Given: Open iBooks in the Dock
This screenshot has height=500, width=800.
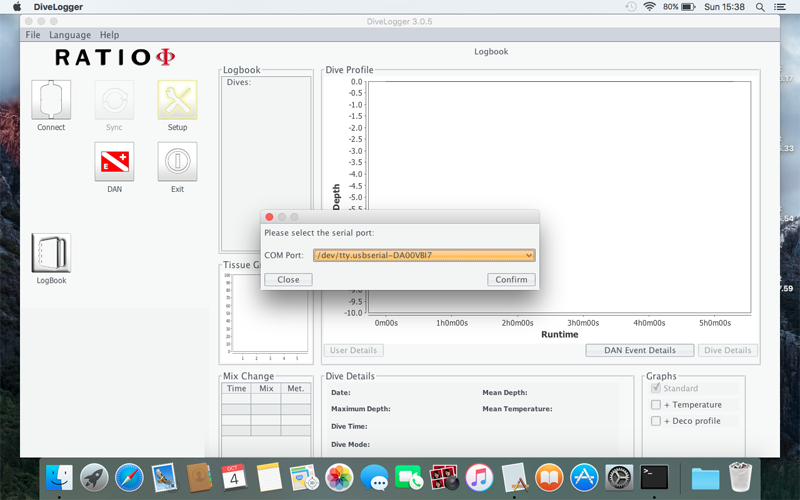Looking at the screenshot, I should point(549,478).
